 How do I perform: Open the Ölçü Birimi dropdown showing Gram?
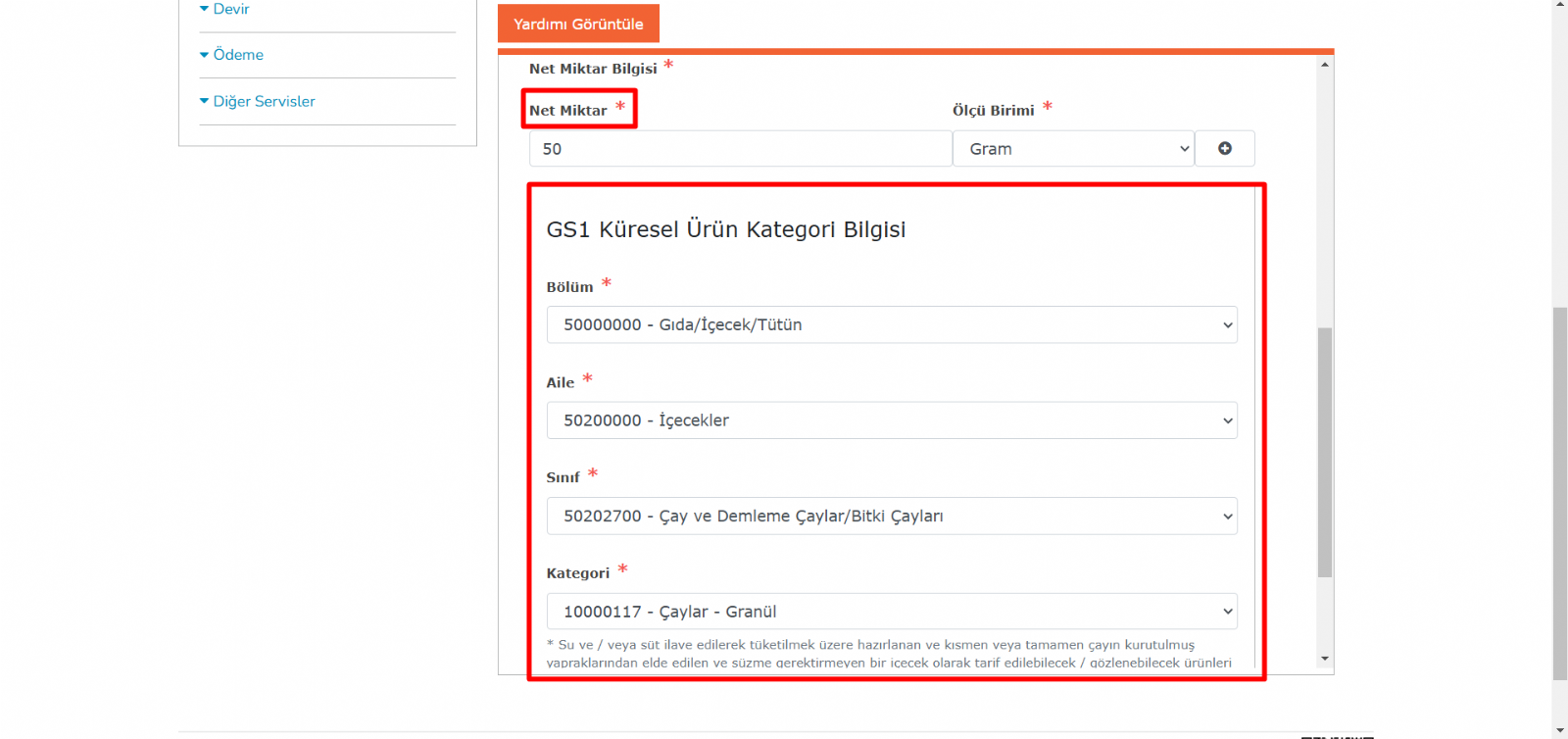point(1073,149)
